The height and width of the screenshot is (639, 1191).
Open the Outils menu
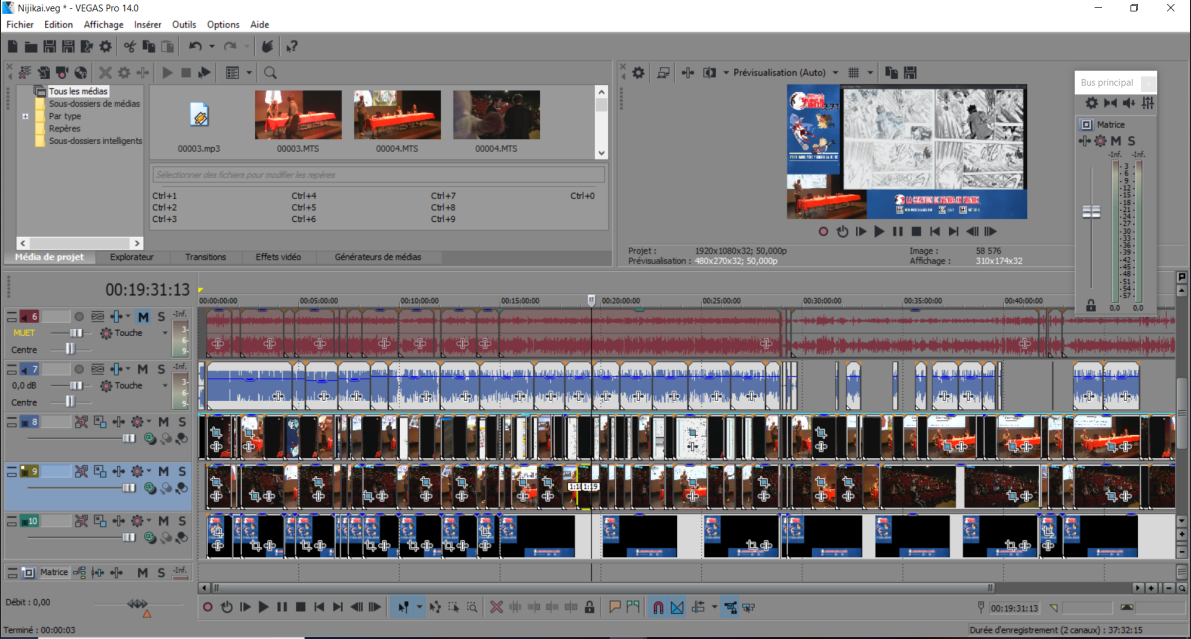184,24
